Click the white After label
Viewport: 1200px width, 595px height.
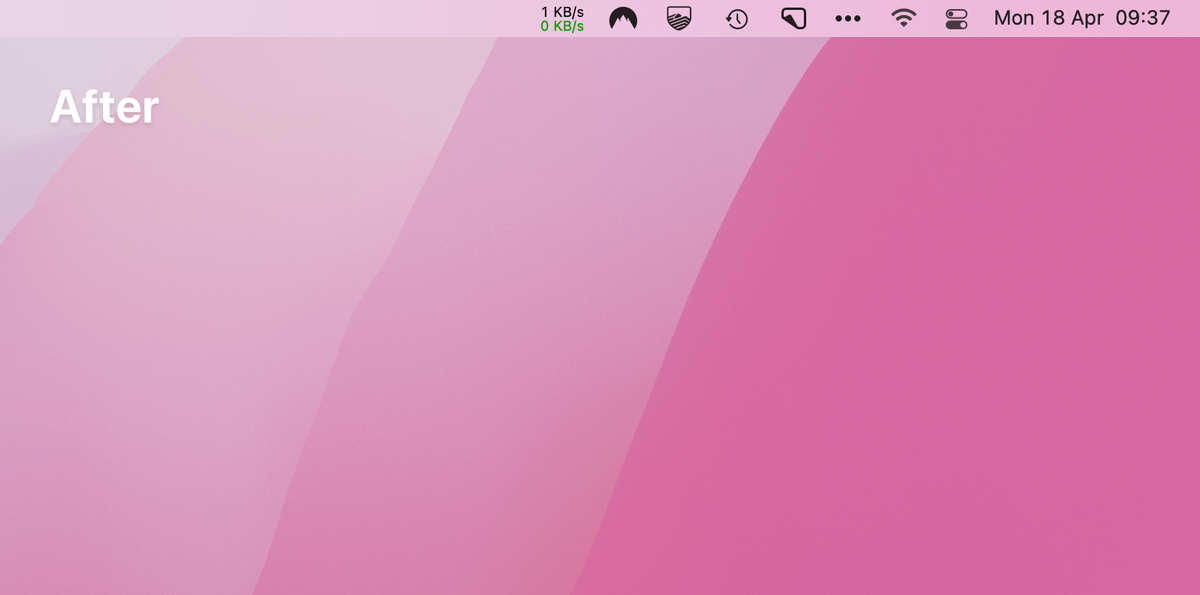click(104, 107)
